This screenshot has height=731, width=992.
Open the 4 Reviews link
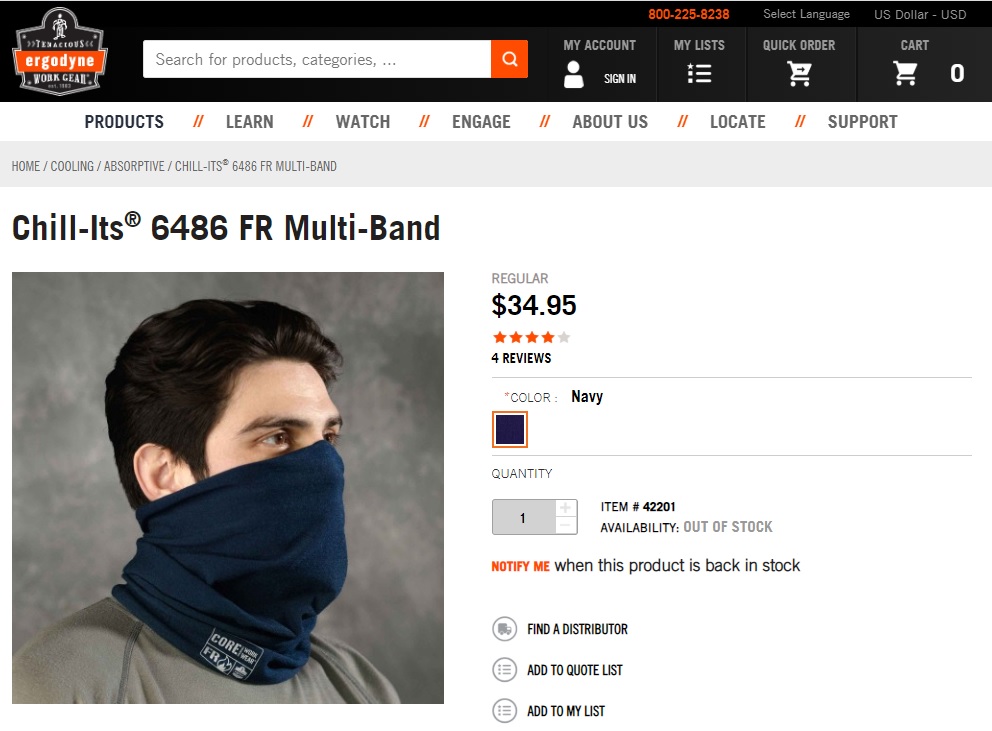(x=521, y=358)
